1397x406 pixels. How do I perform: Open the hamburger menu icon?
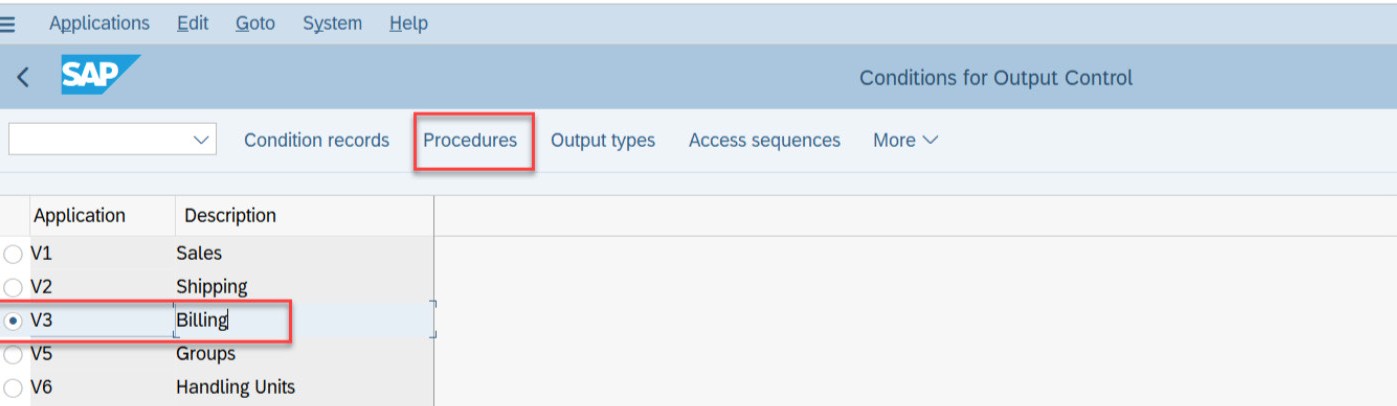point(6,23)
